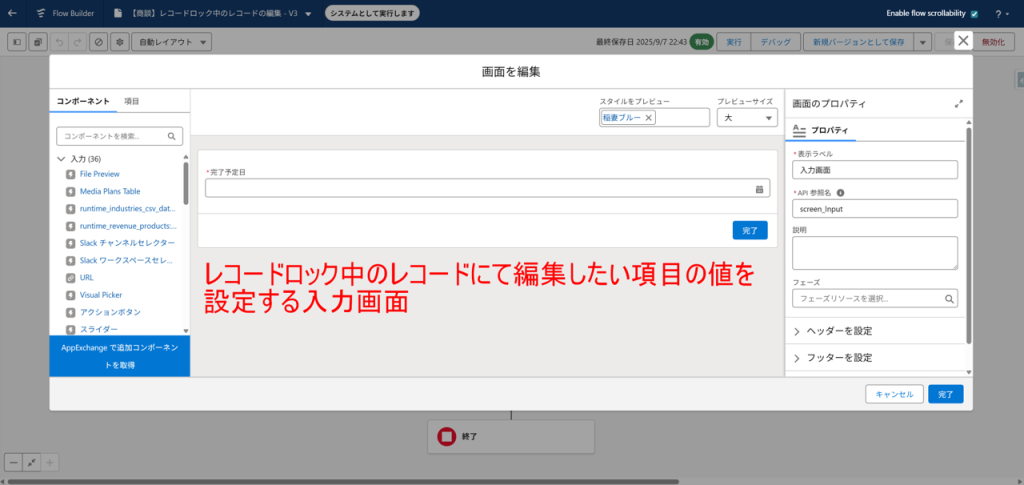Click the red 終了 end node icon
This screenshot has height=485, width=1024.
[x=446, y=436]
